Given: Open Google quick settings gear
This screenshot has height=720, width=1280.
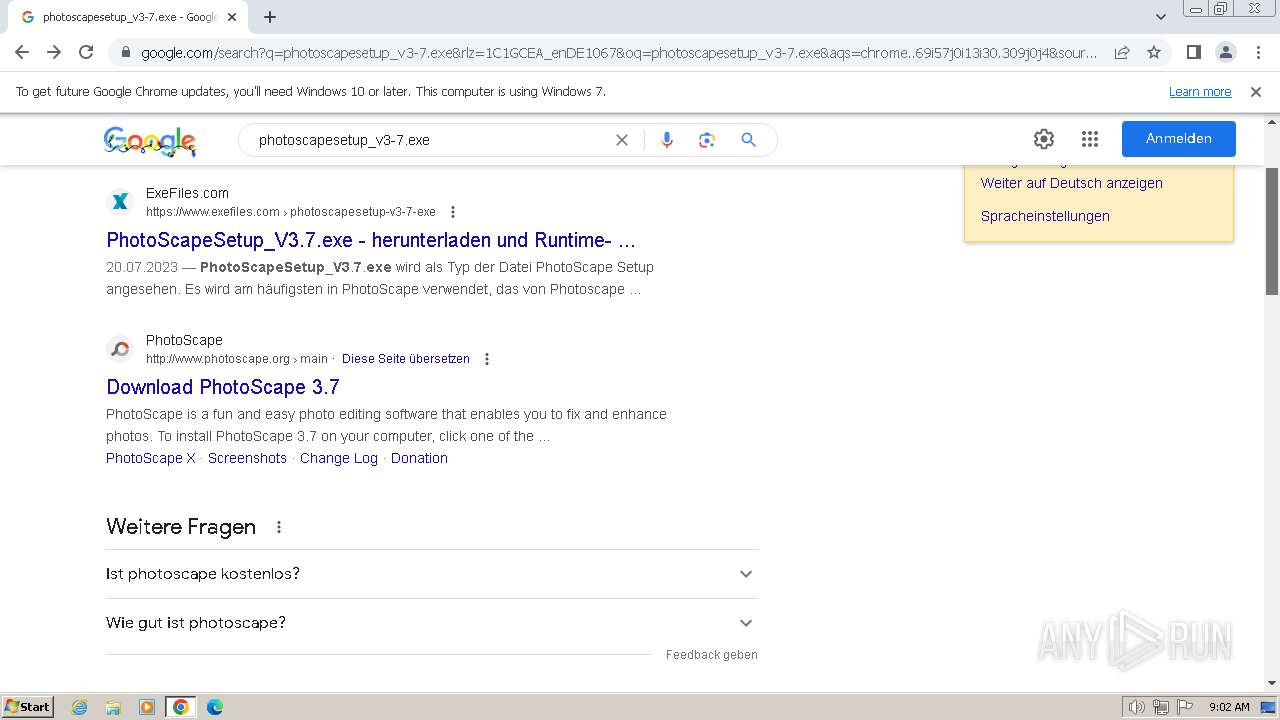Looking at the screenshot, I should (1044, 139).
